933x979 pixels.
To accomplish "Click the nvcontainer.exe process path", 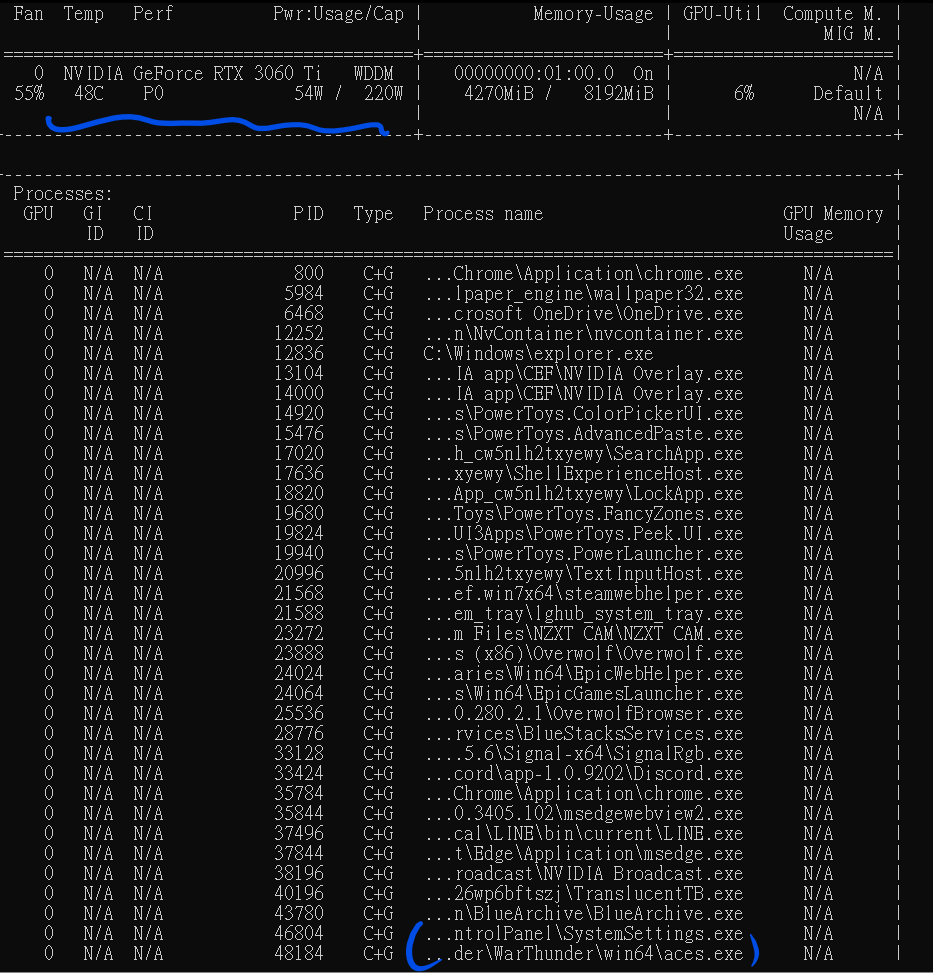I will 584,333.
